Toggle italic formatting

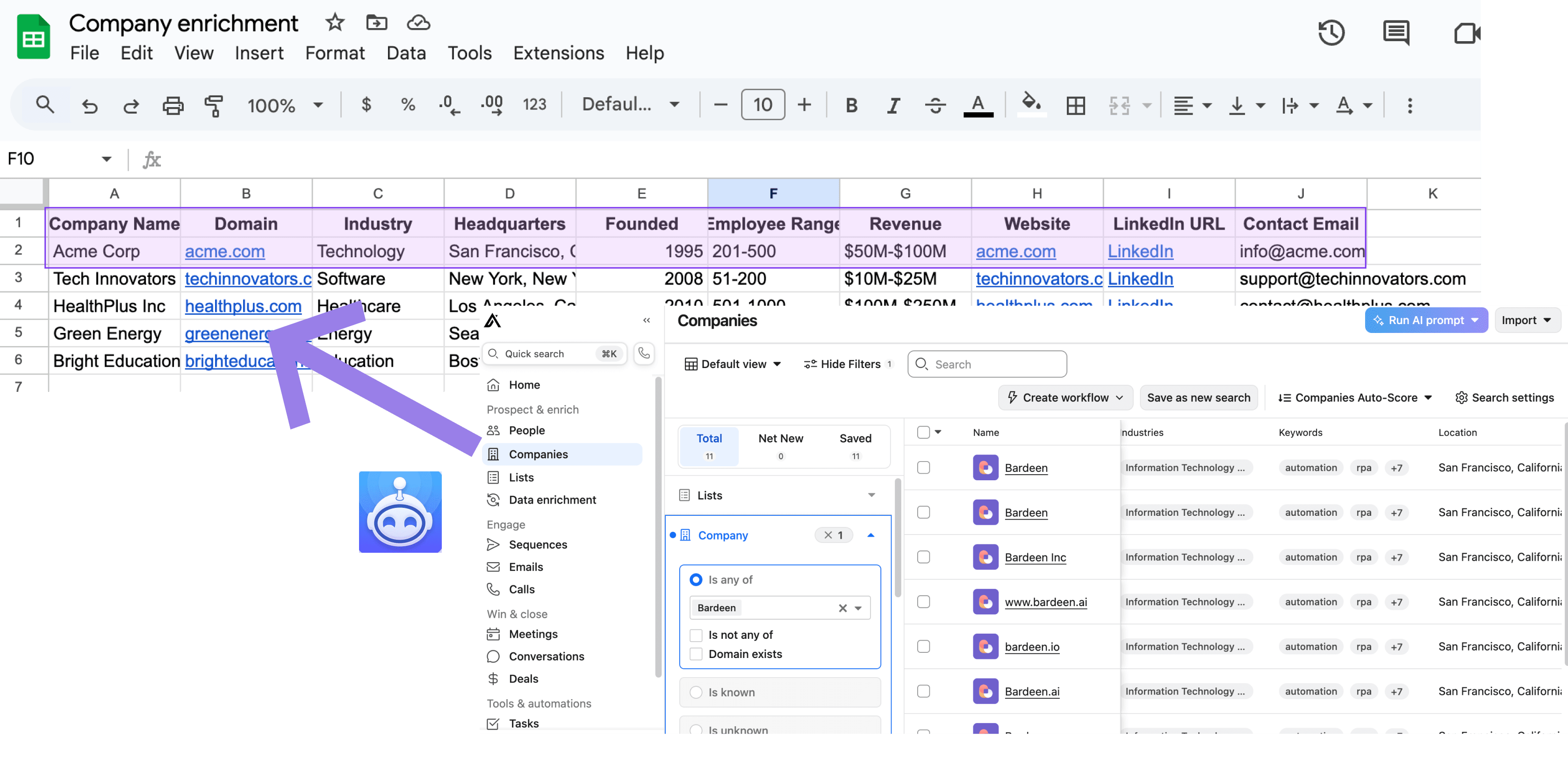click(x=893, y=105)
